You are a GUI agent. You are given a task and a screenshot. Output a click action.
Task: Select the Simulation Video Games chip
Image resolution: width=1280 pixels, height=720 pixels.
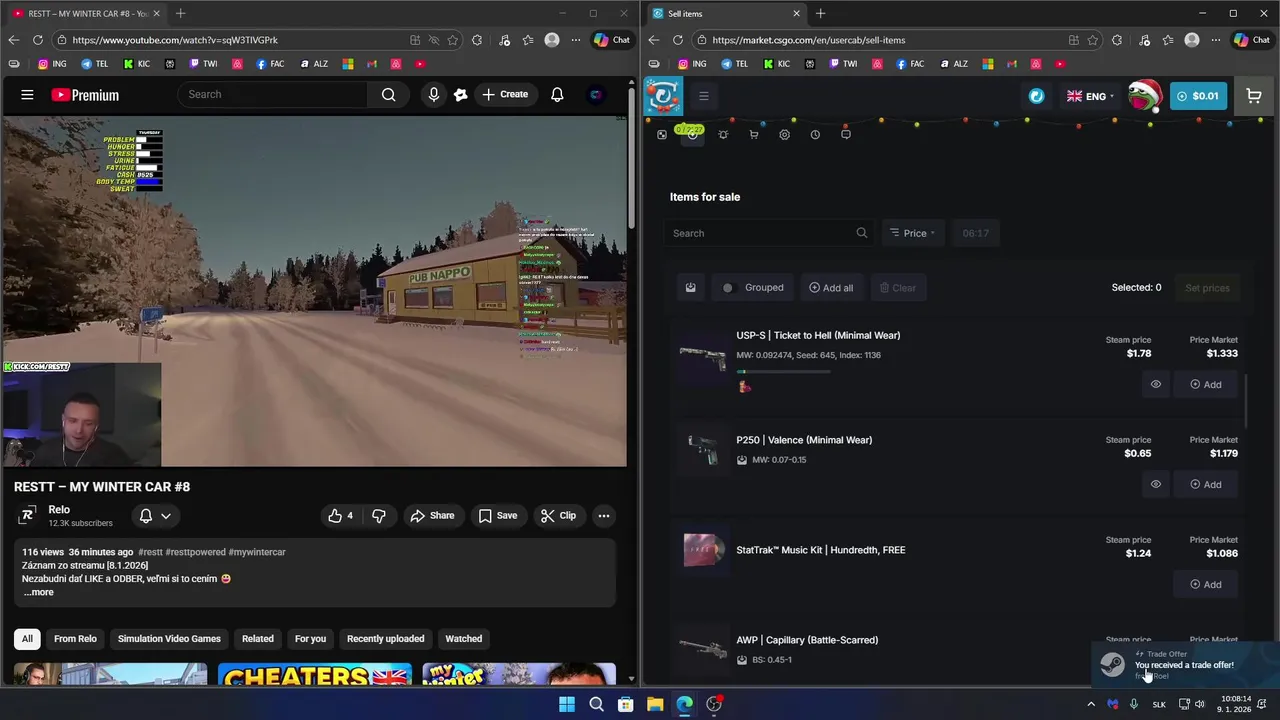(x=169, y=639)
